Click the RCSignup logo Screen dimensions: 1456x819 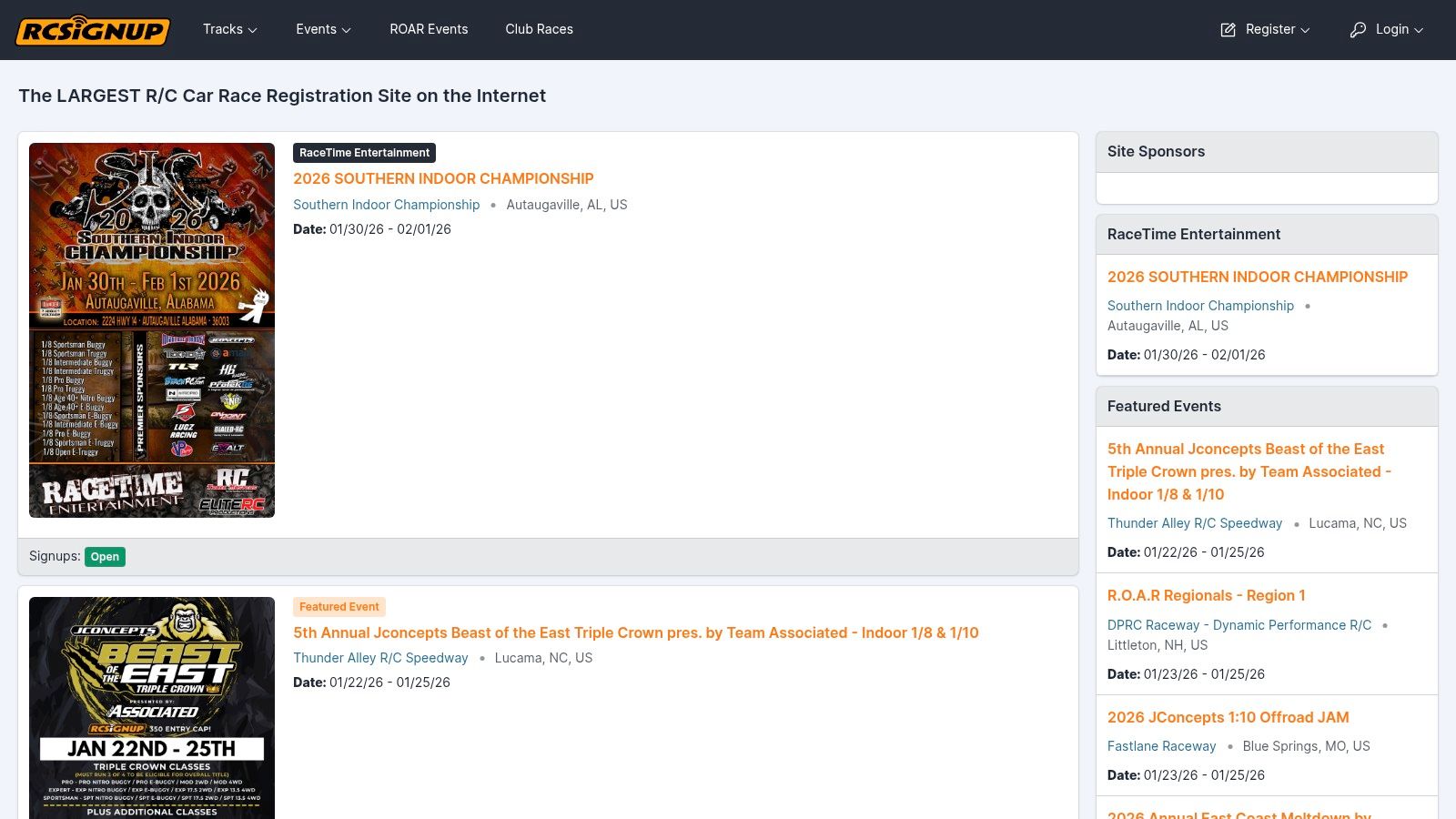tap(93, 30)
